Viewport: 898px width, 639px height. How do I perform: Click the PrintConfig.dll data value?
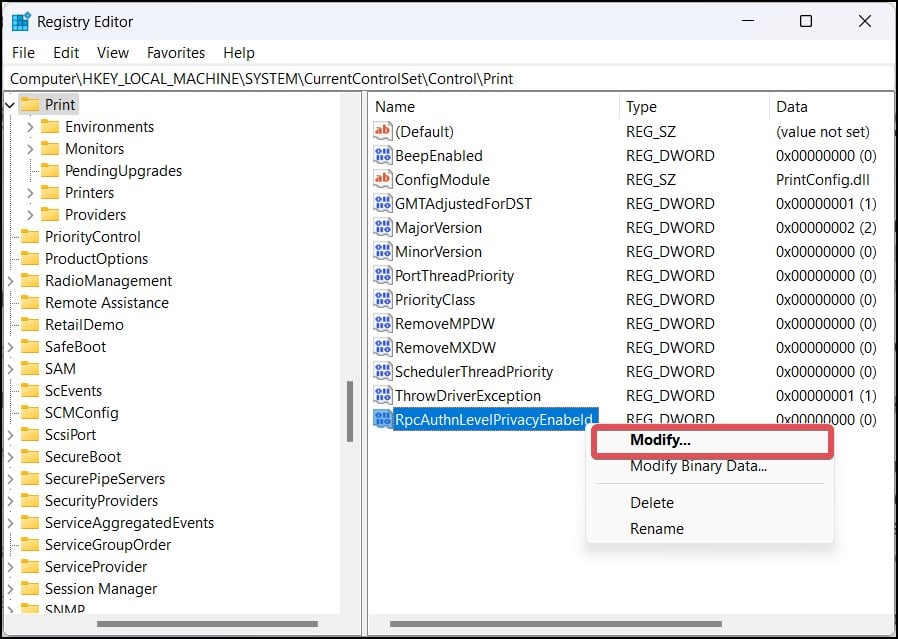click(x=822, y=179)
